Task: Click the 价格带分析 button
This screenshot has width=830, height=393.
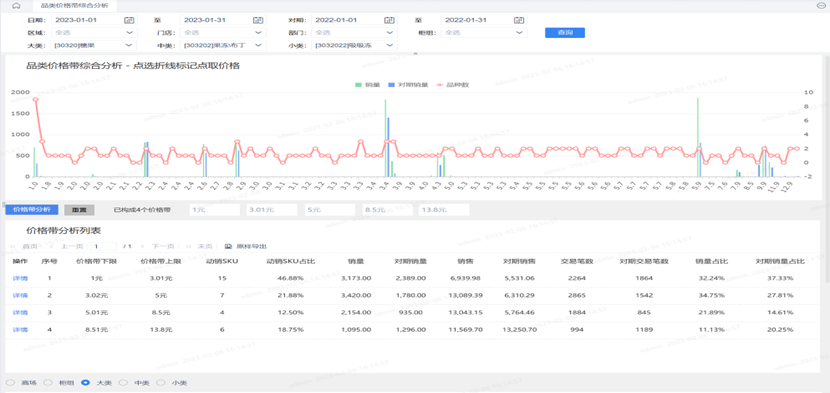Action: 32,210
